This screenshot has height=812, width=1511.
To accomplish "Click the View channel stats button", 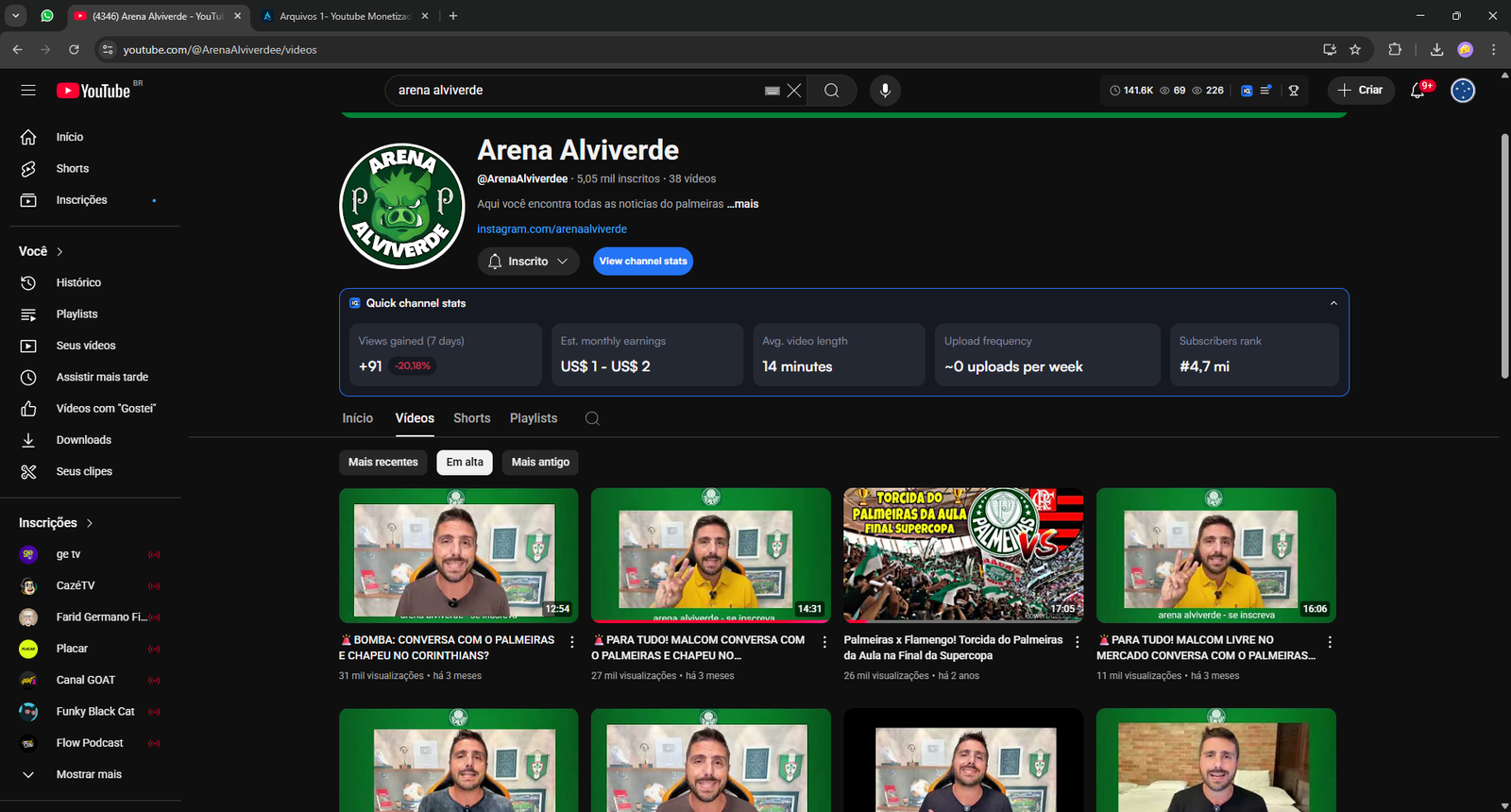I will (x=643, y=262).
